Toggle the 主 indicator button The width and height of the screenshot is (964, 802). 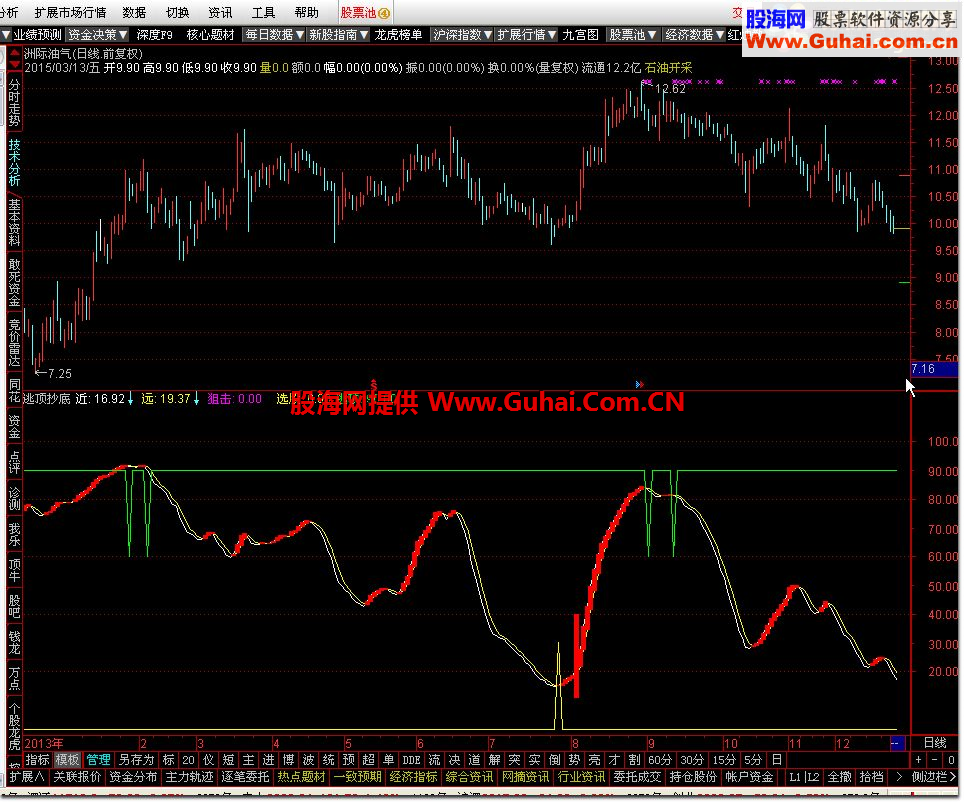248,760
